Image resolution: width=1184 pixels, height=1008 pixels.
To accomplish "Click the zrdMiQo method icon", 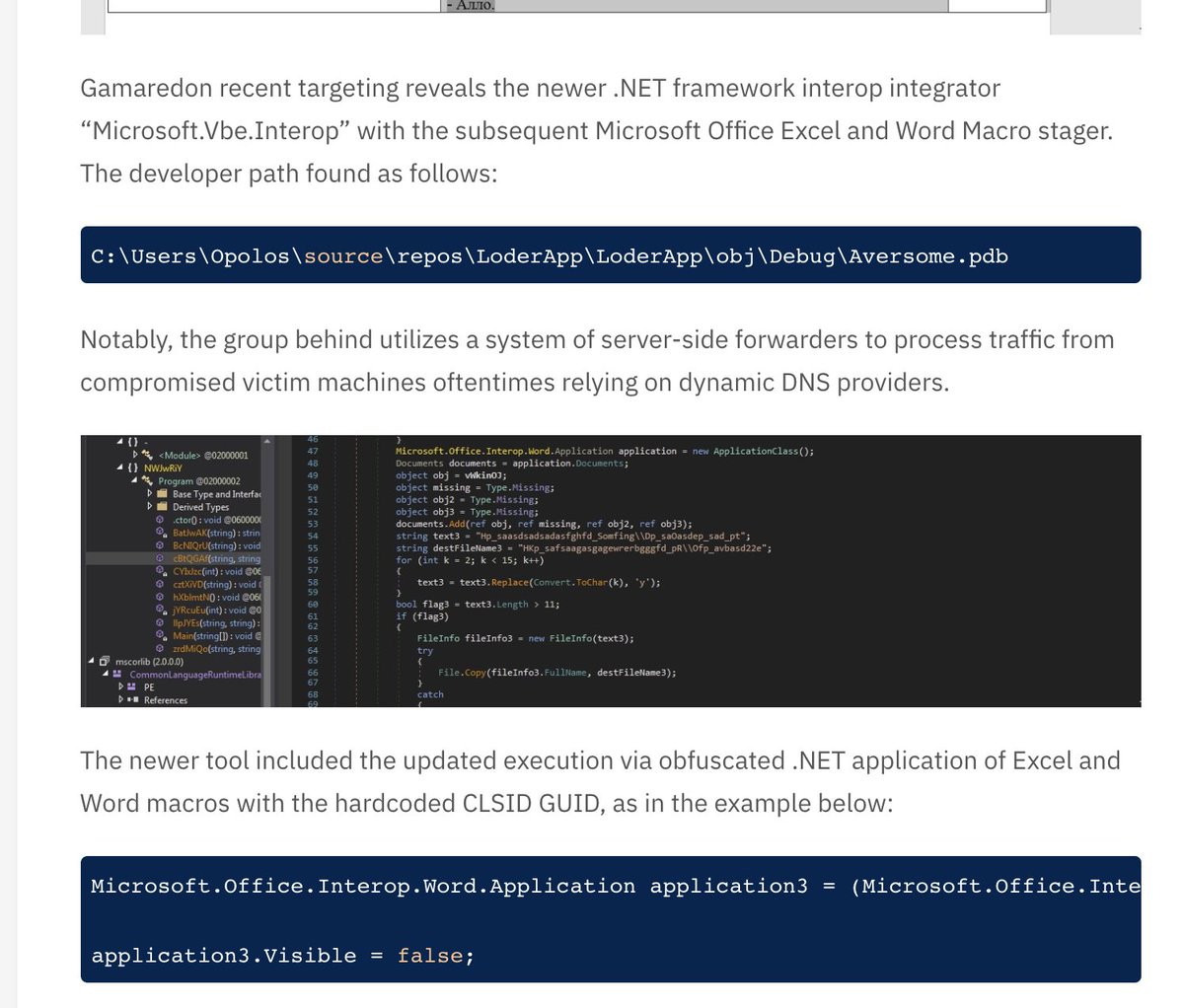I will click(160, 648).
